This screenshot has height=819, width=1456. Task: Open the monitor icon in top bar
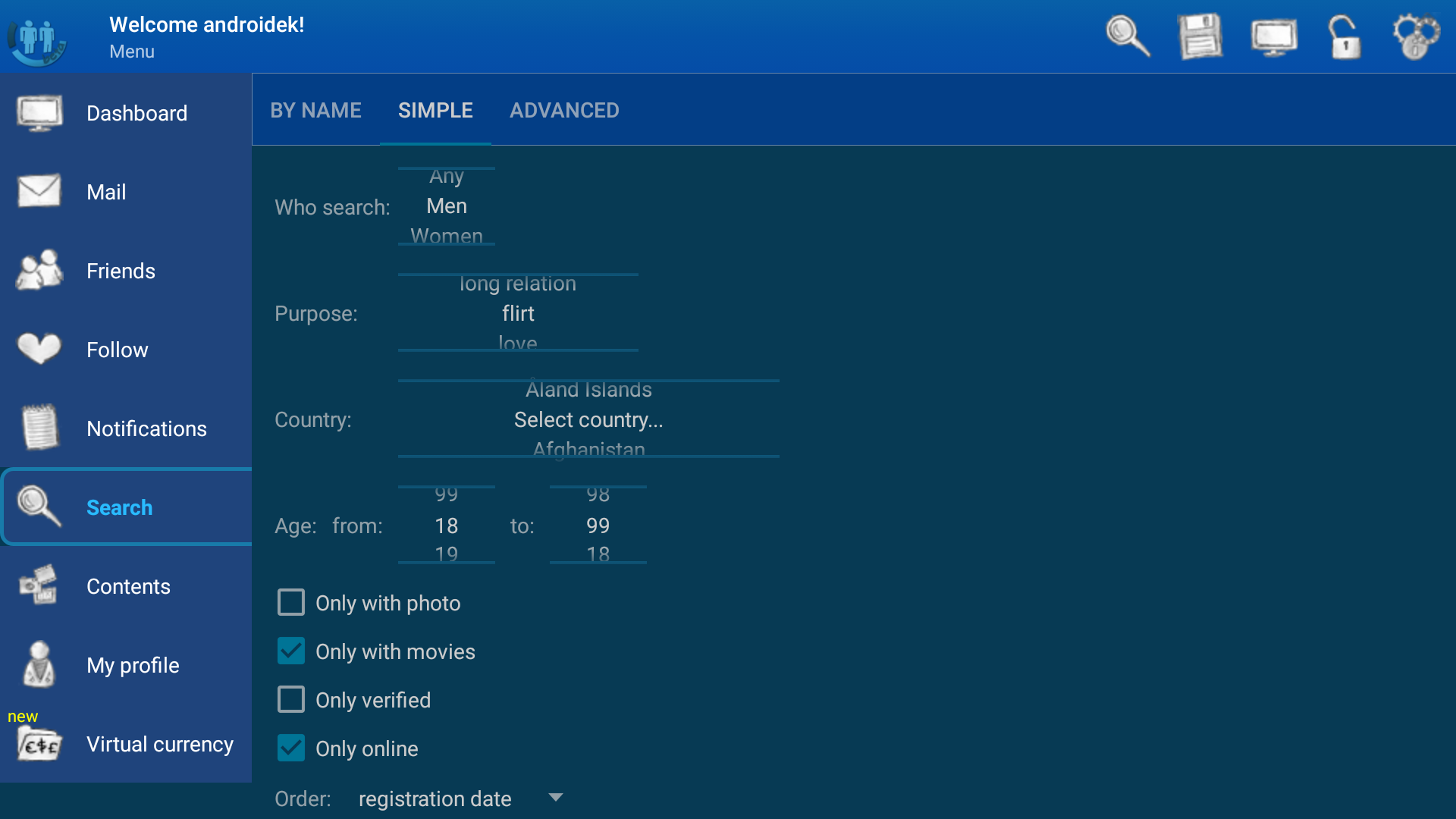1273,36
